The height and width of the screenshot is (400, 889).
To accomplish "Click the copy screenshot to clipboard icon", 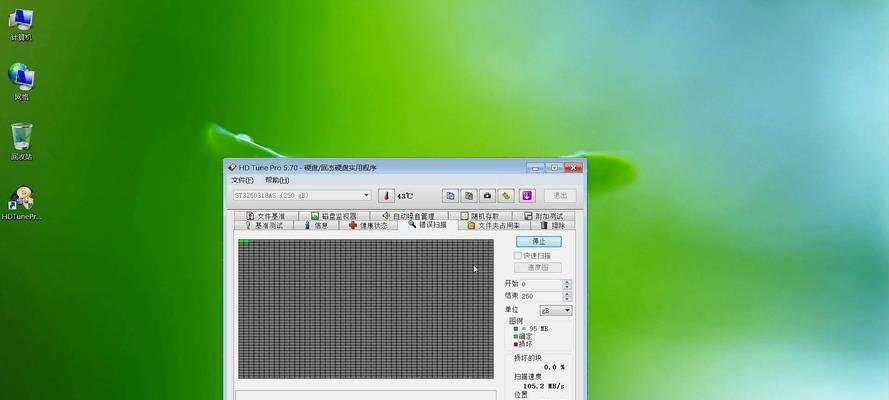I will [x=469, y=195].
